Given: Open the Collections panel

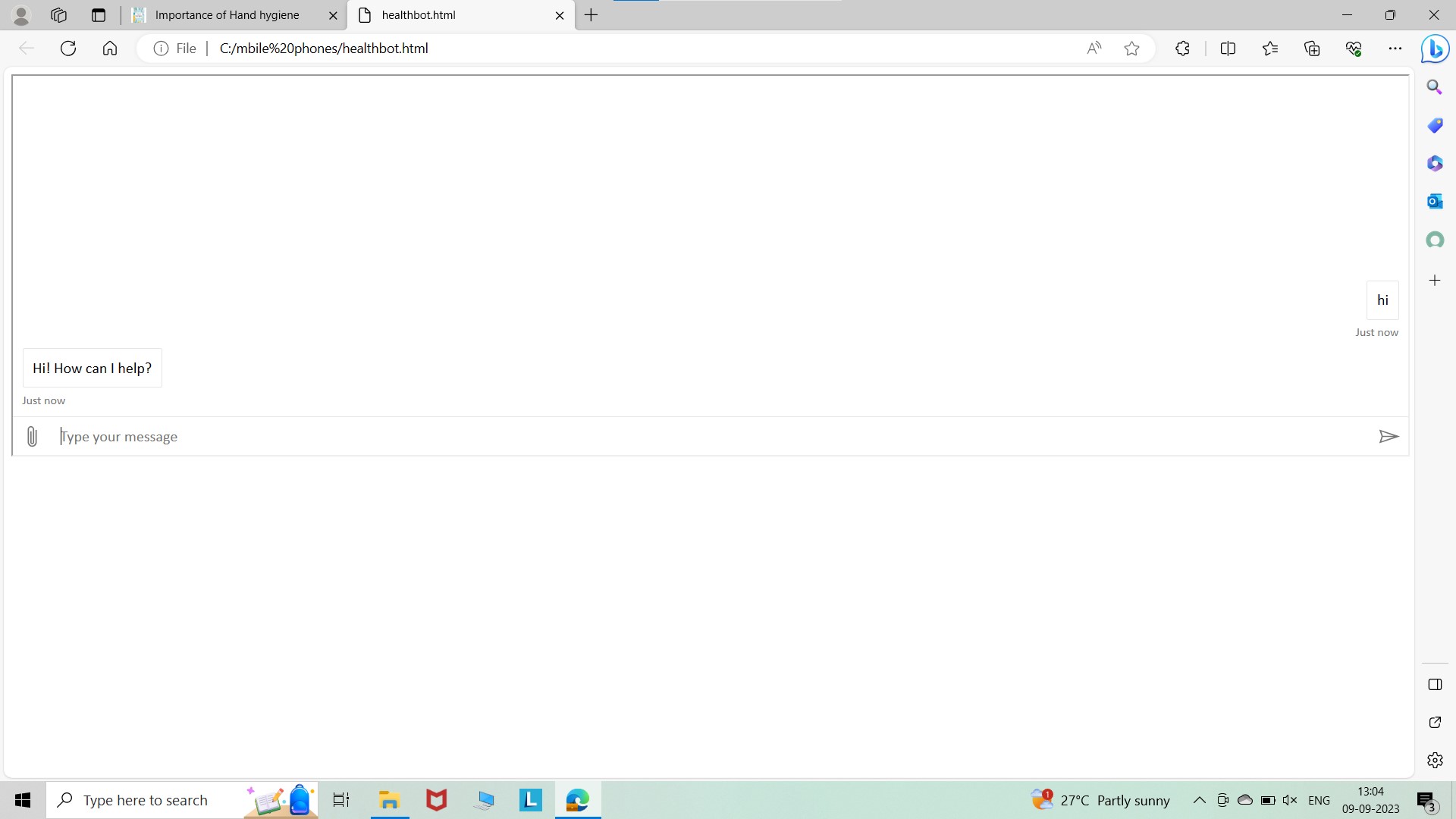Looking at the screenshot, I should click(x=1312, y=49).
